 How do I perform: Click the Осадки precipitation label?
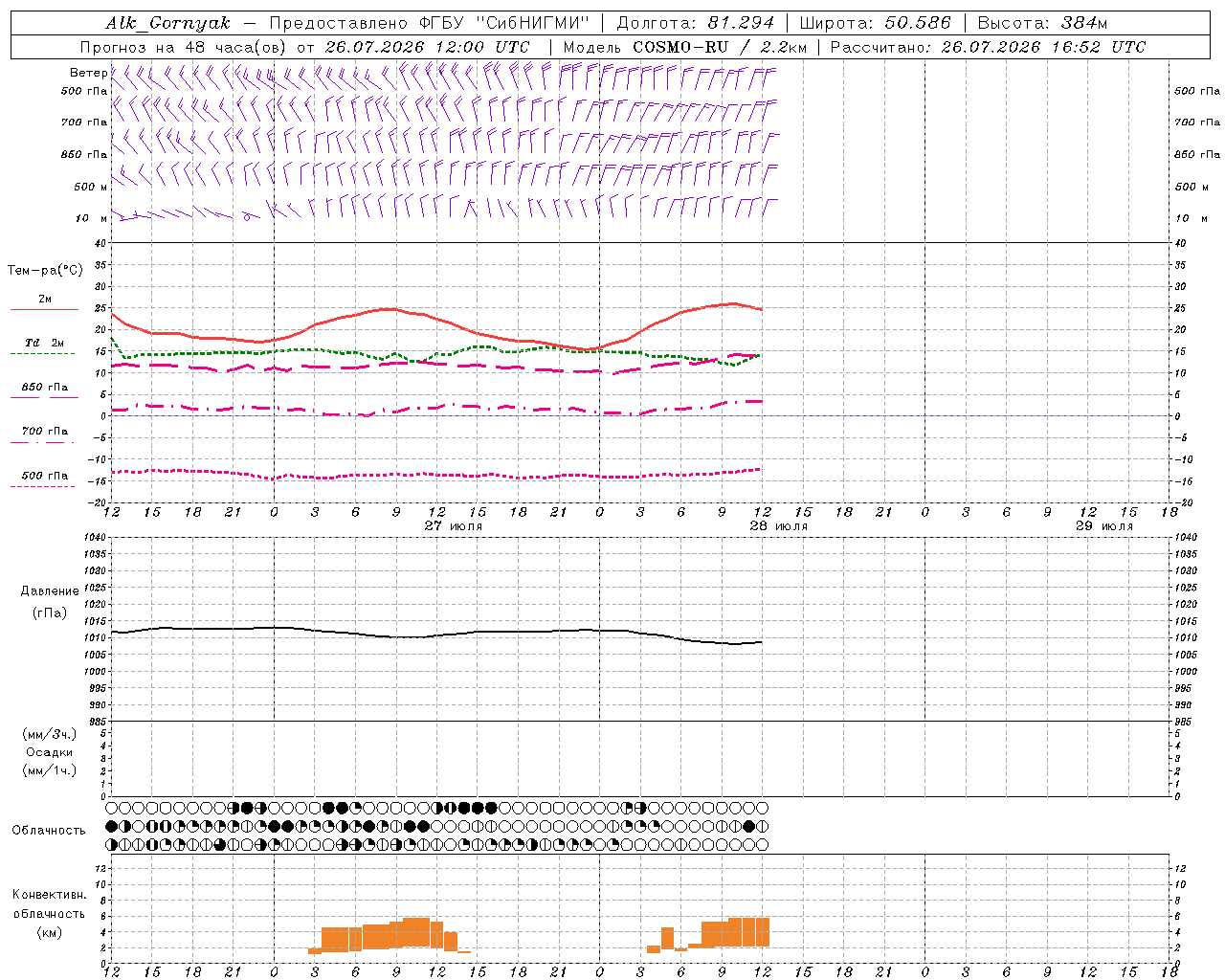[50, 752]
